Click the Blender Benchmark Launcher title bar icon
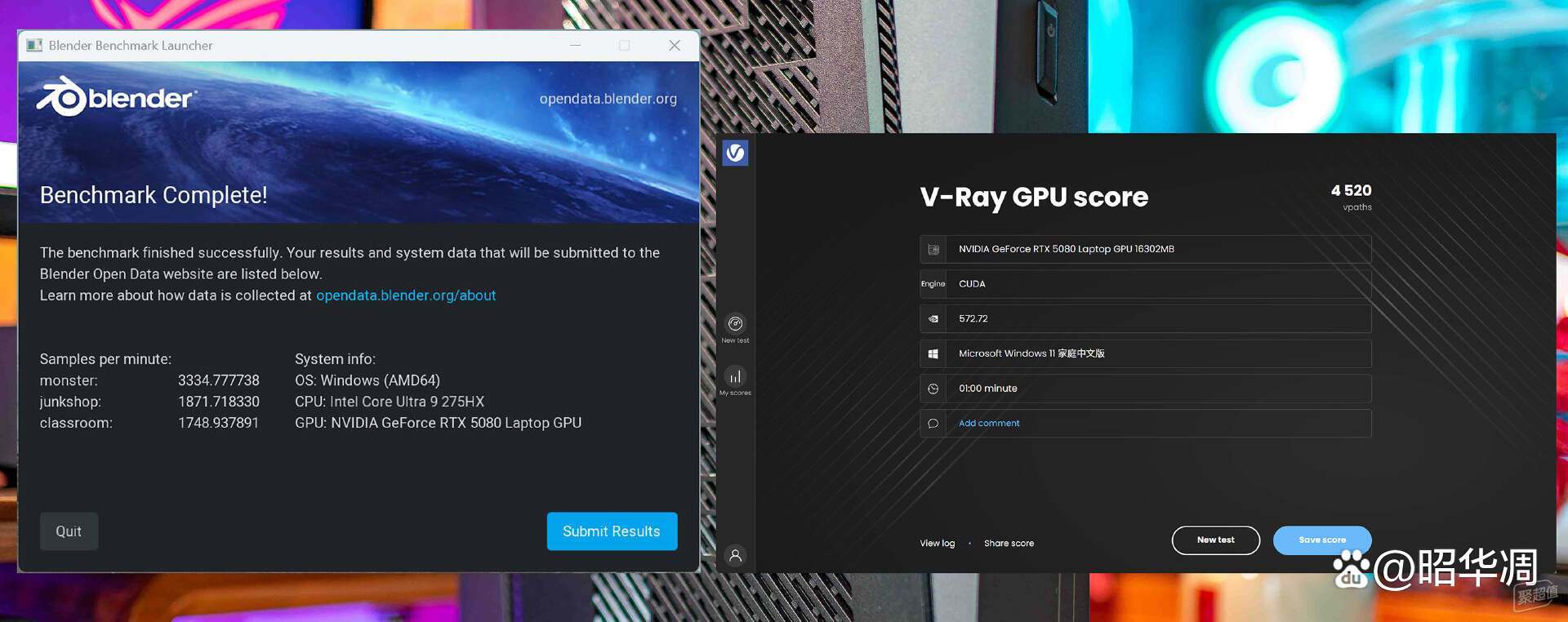This screenshot has width=1568, height=622. pyautogui.click(x=34, y=46)
